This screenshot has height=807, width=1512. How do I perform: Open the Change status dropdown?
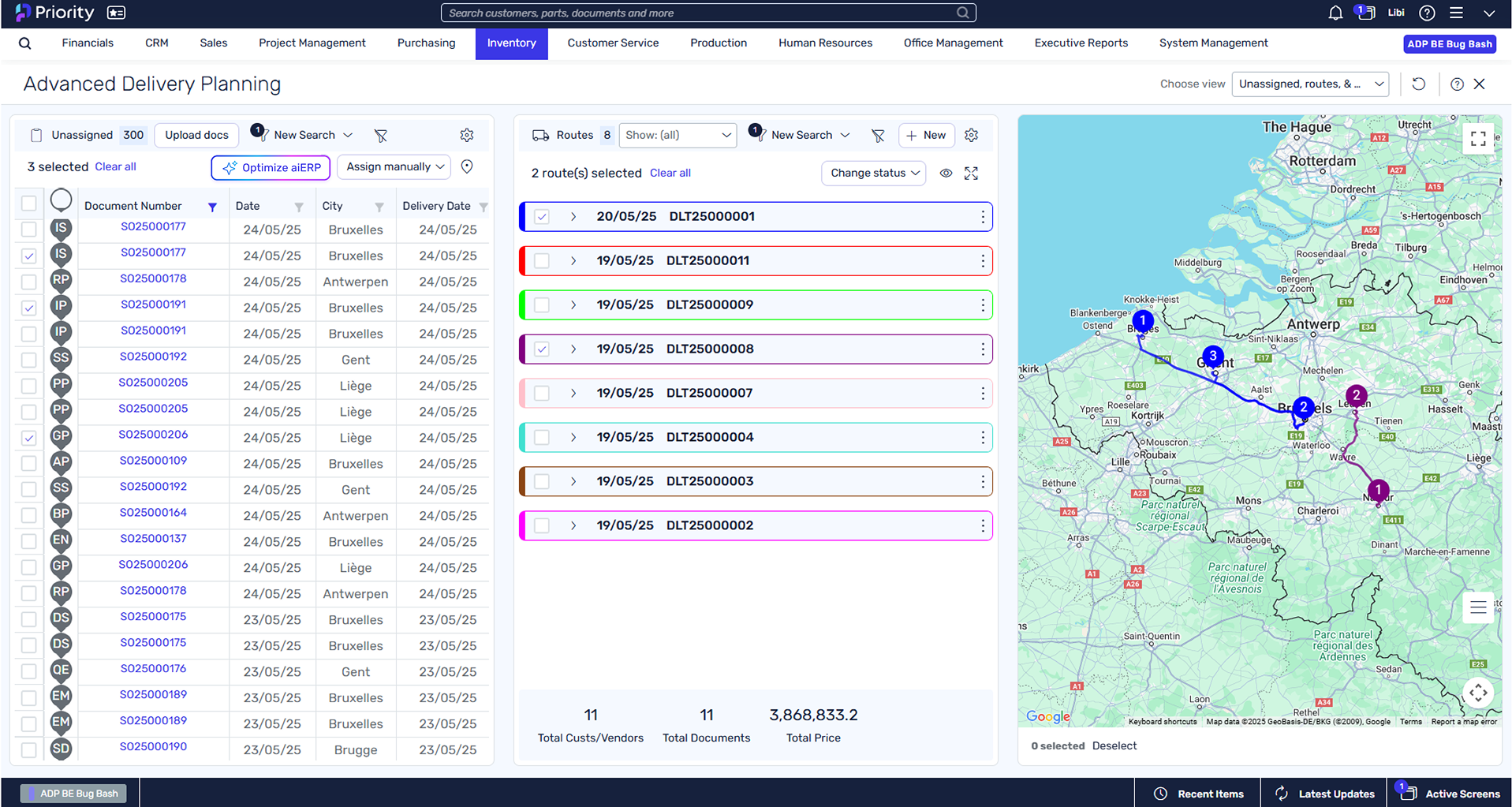pos(873,174)
